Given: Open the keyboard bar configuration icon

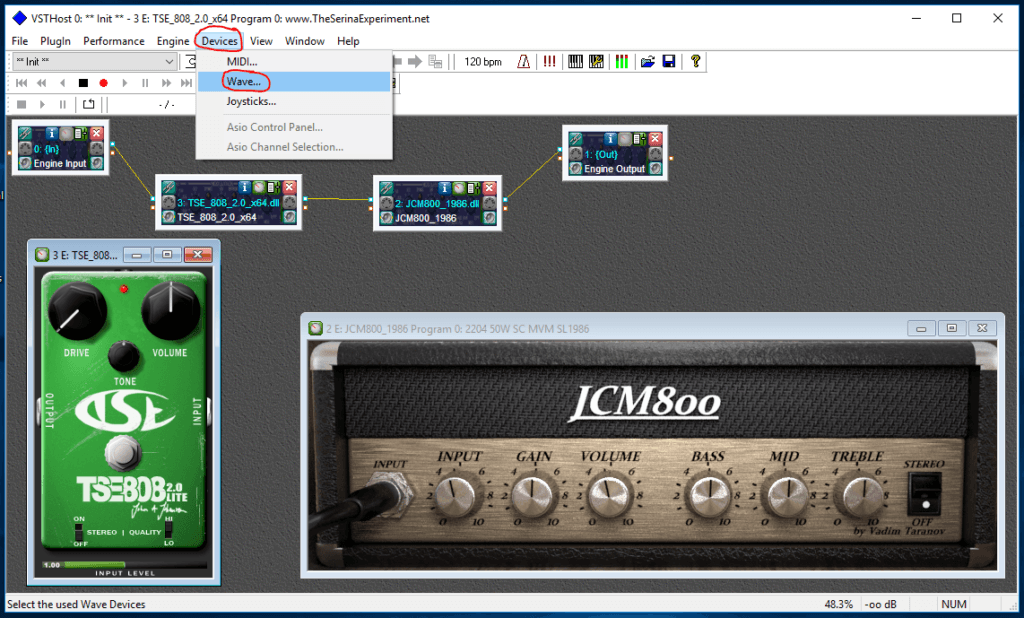Looking at the screenshot, I should coord(596,61).
